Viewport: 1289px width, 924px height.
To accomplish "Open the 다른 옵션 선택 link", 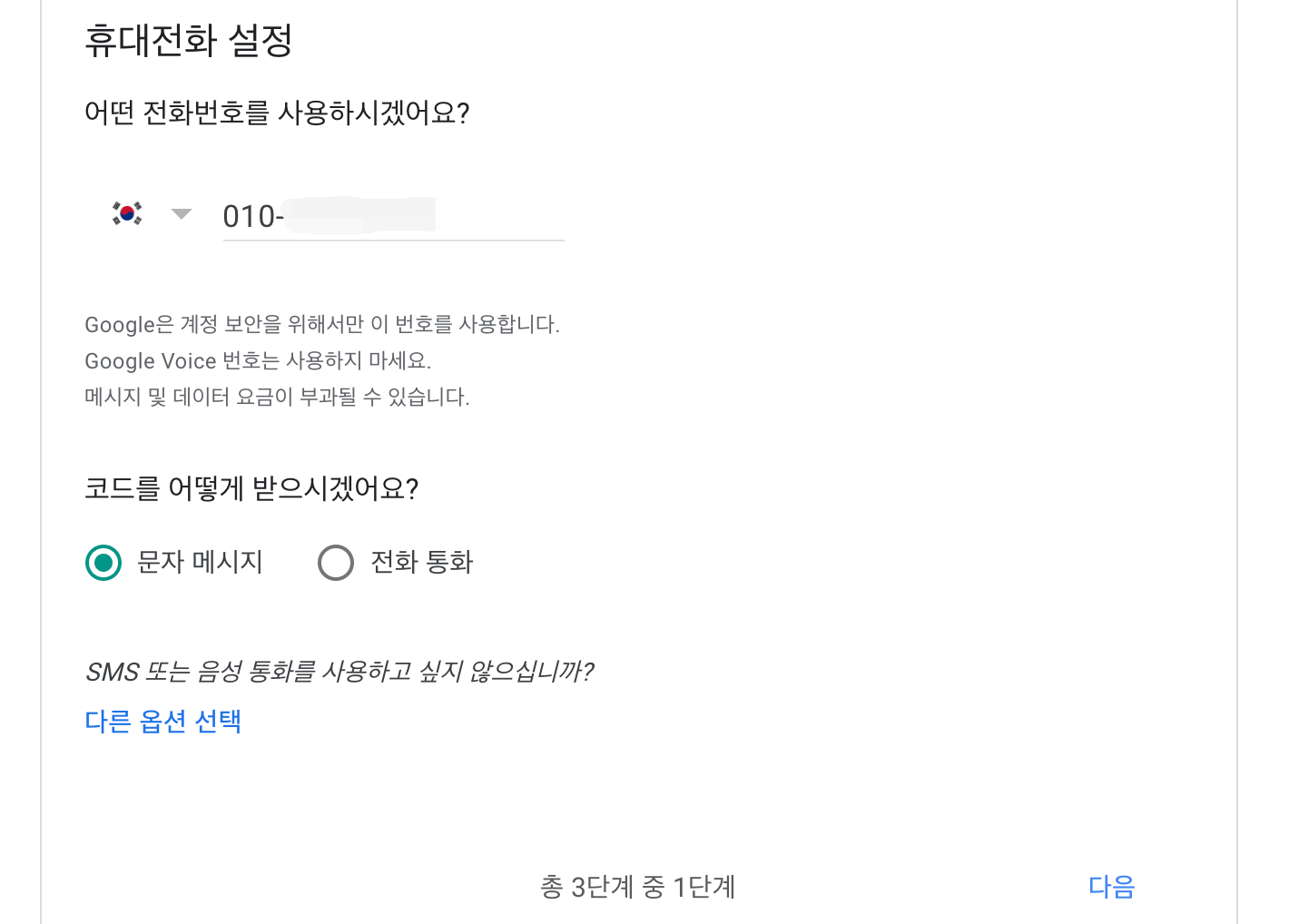I will [x=163, y=721].
